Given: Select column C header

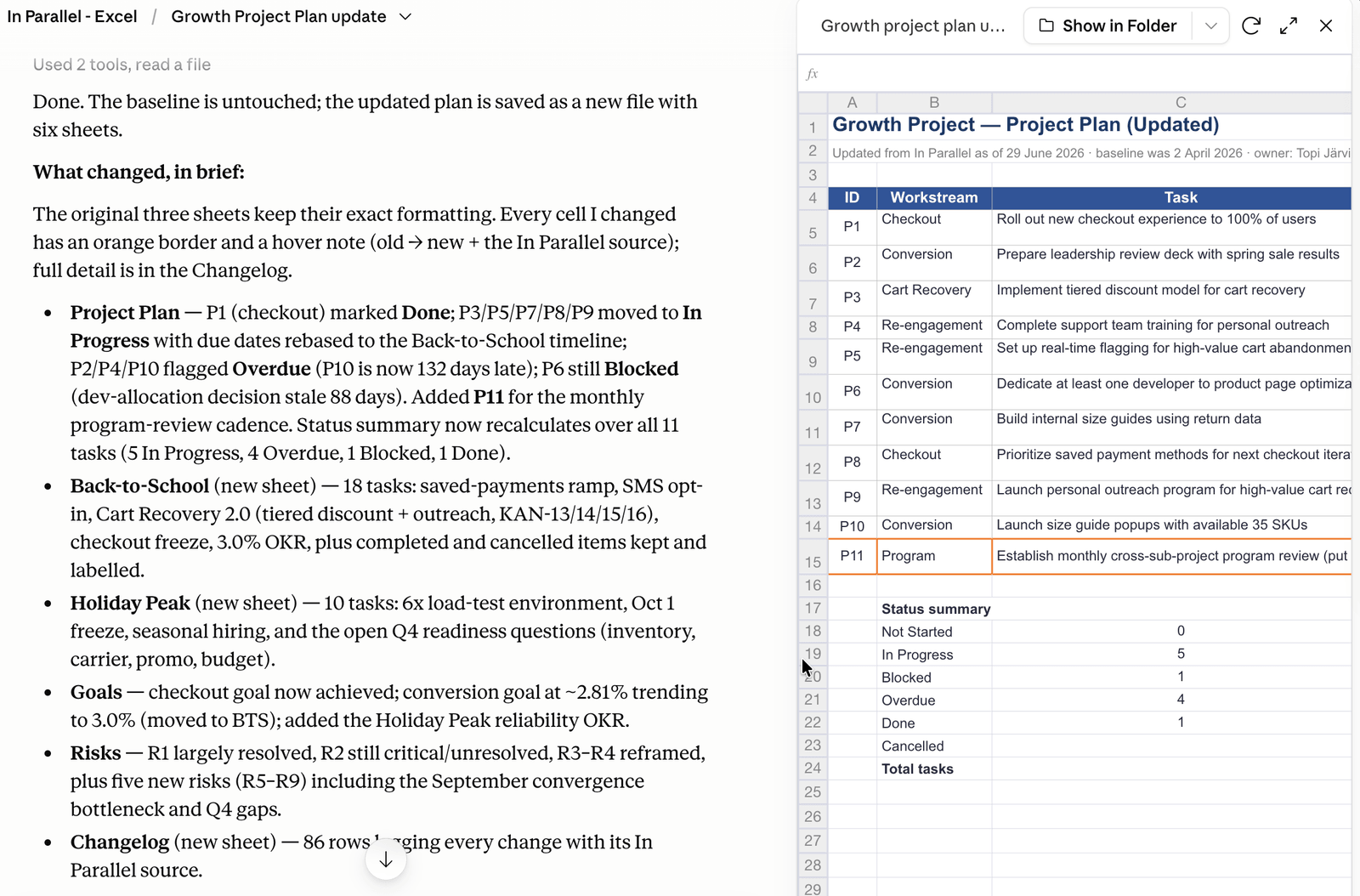Looking at the screenshot, I should click(x=1181, y=103).
